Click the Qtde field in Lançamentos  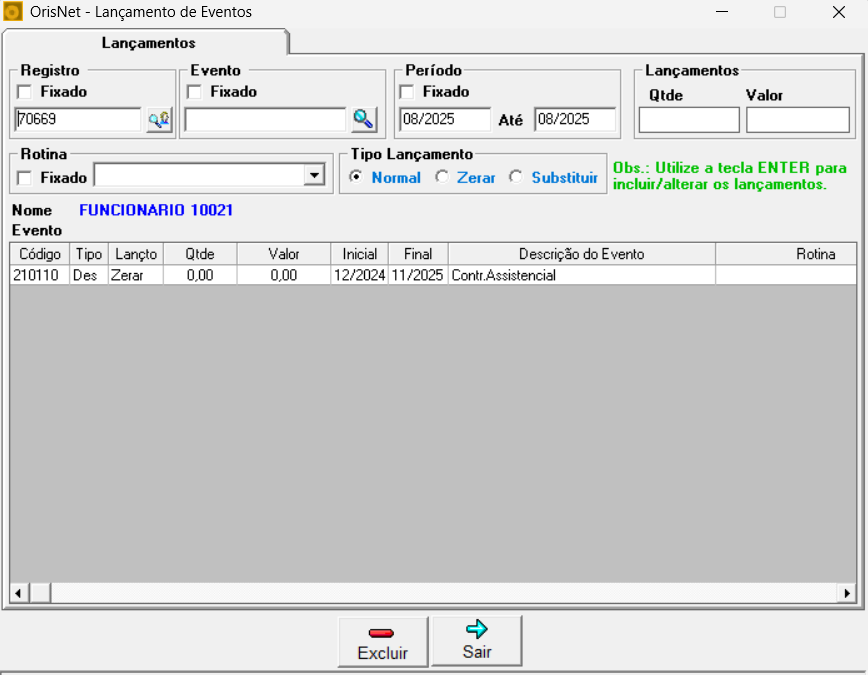[688, 120]
